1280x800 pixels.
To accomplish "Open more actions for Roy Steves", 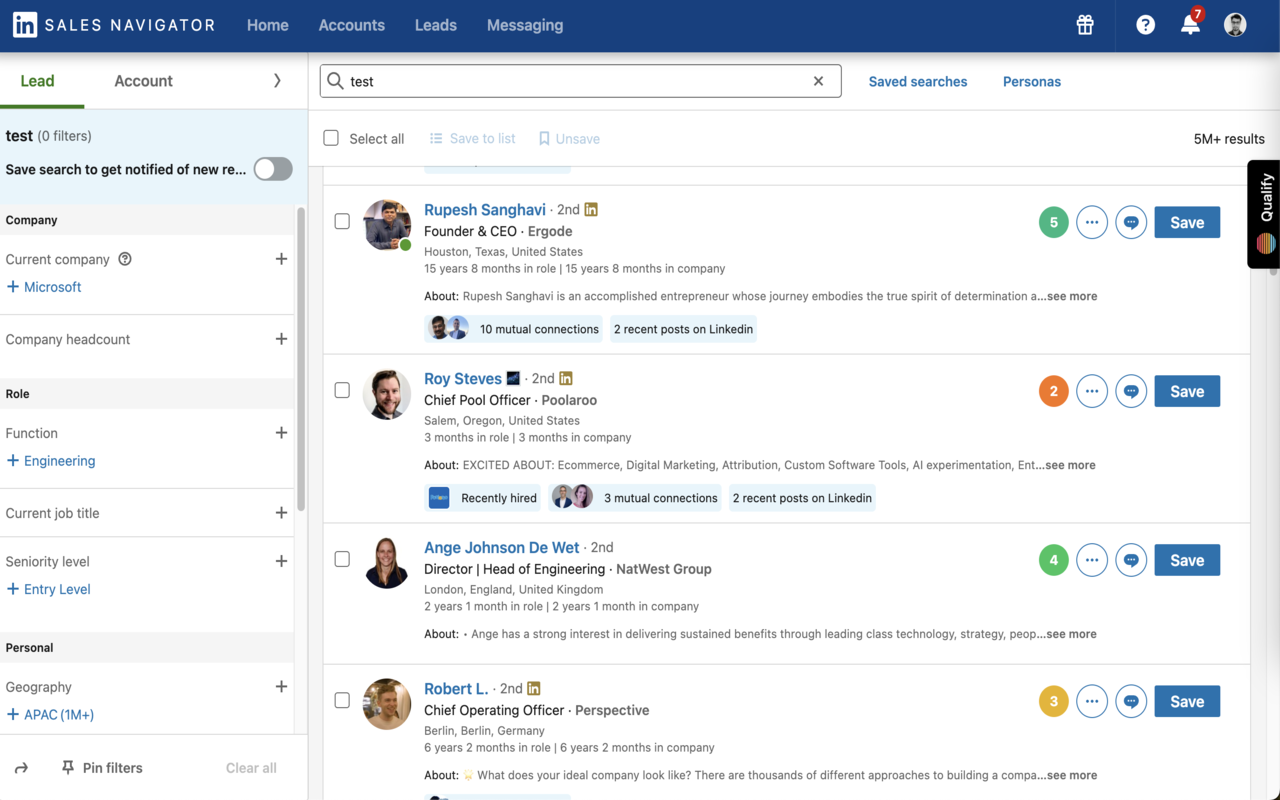I will pos(1092,391).
